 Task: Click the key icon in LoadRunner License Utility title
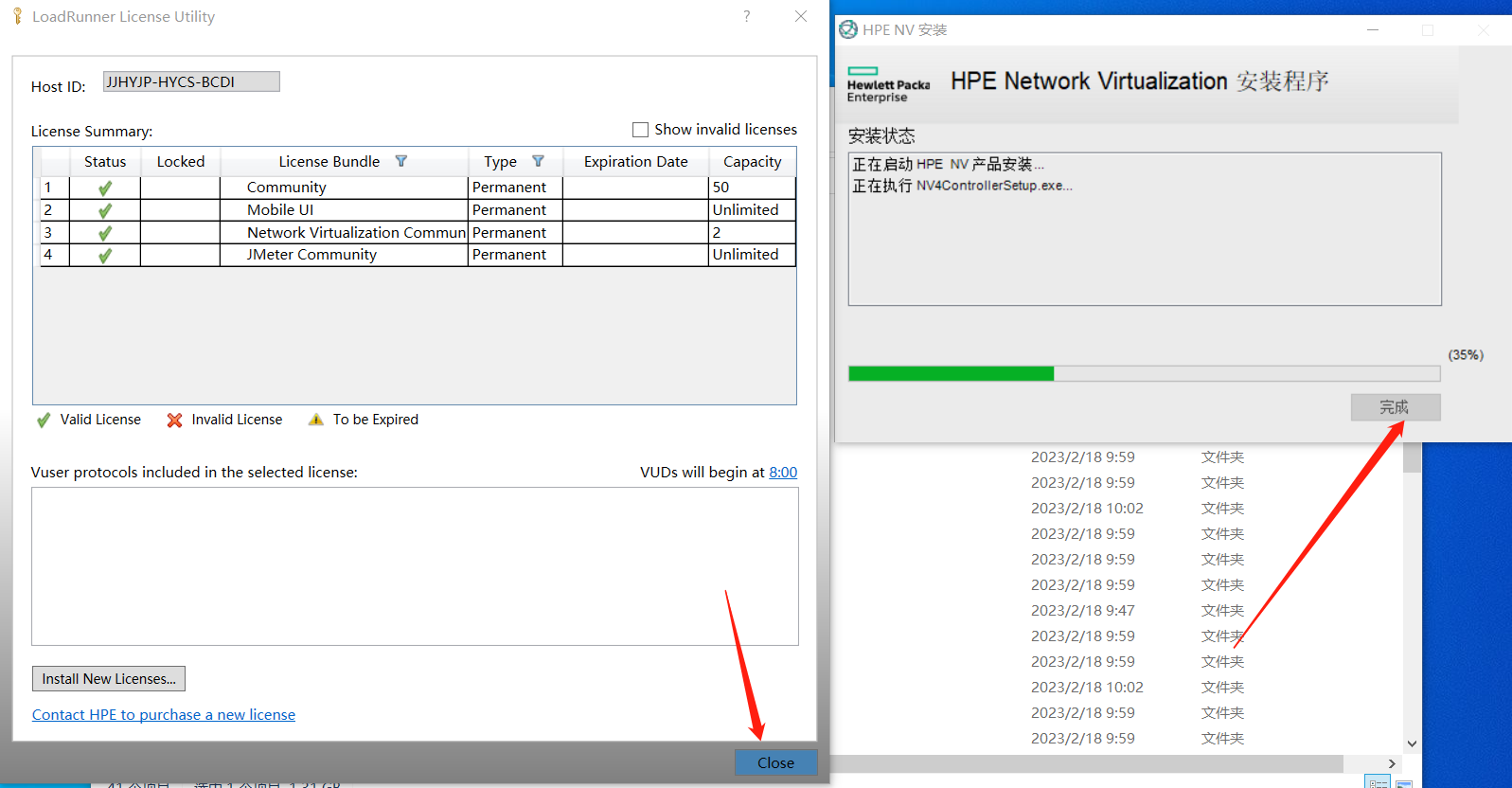(17, 16)
